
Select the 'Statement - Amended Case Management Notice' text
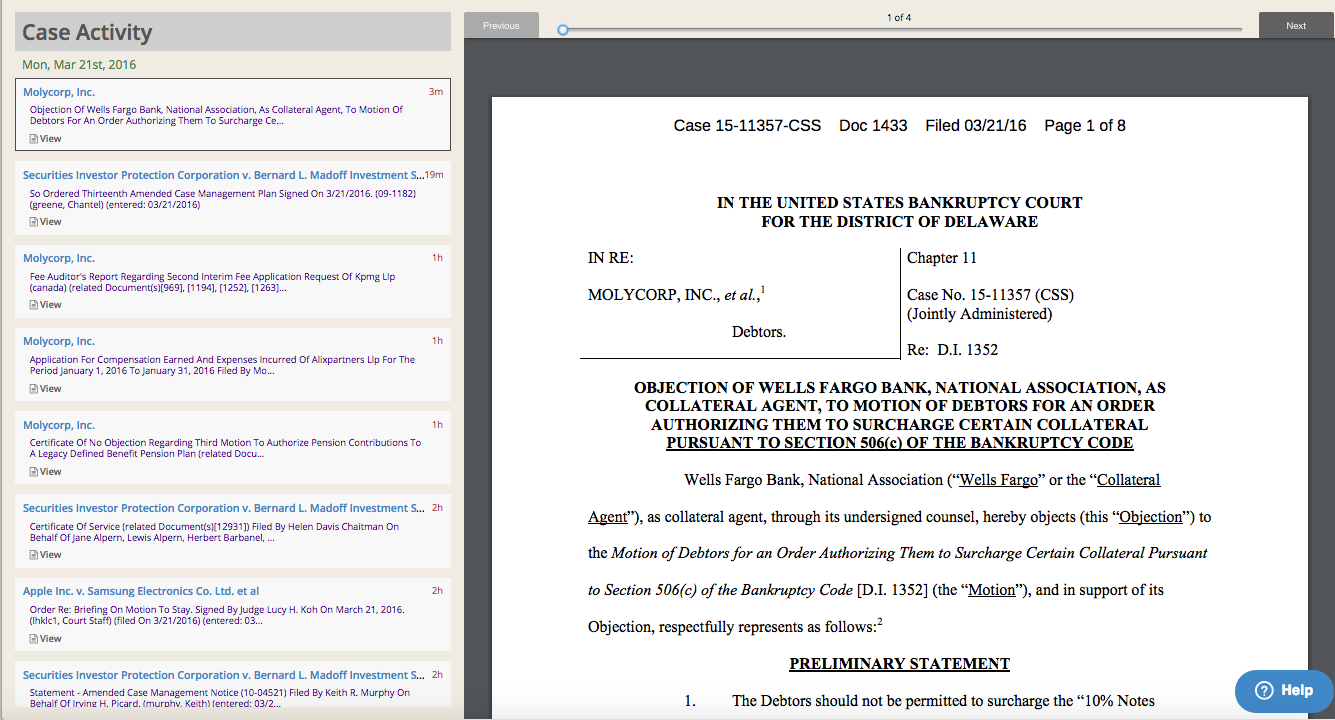[x=220, y=698]
